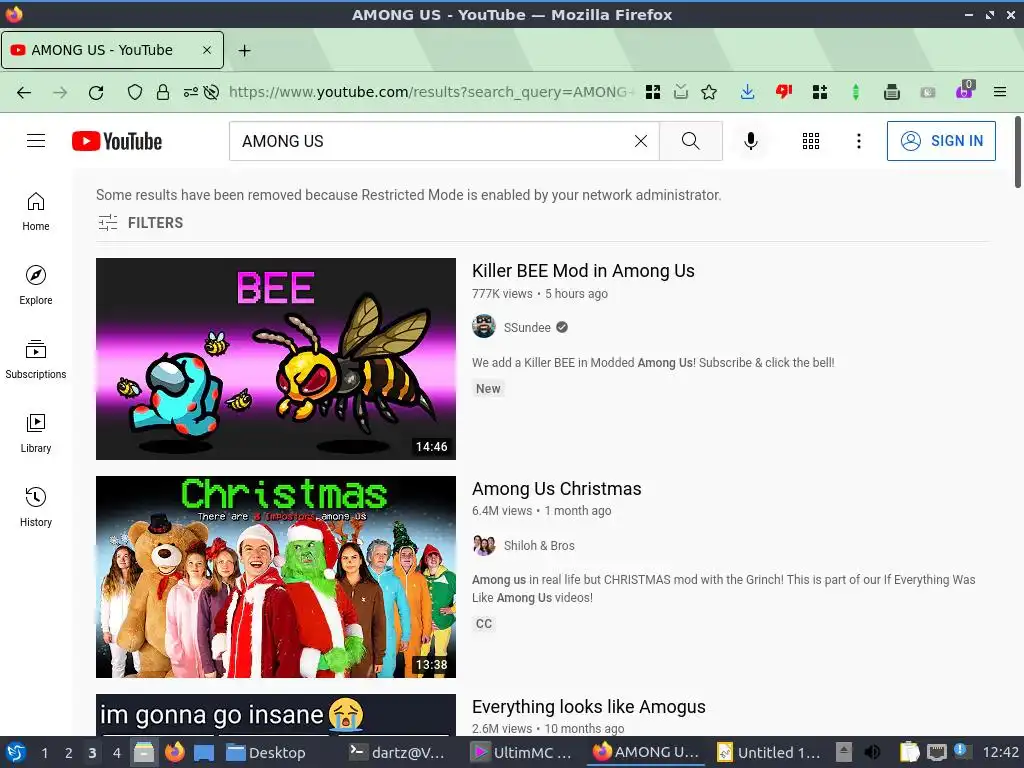Switch to the dartz@V... terminal window
This screenshot has width=1024, height=768.
click(x=396, y=752)
